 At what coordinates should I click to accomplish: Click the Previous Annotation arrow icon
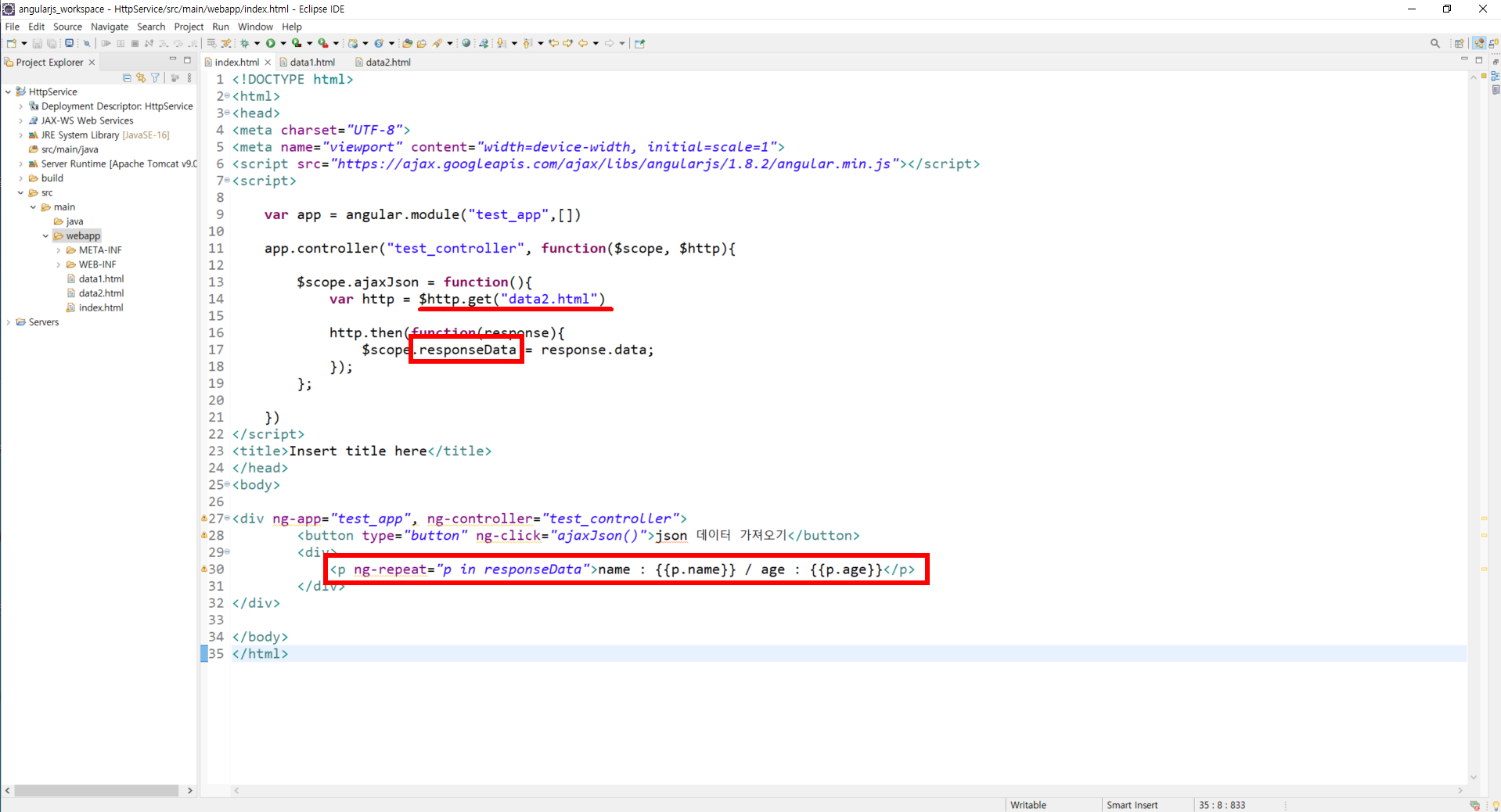(527, 43)
